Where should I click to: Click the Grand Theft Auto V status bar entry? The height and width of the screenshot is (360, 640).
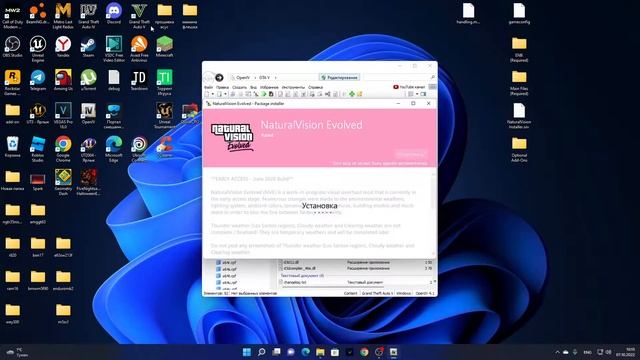coord(377,293)
